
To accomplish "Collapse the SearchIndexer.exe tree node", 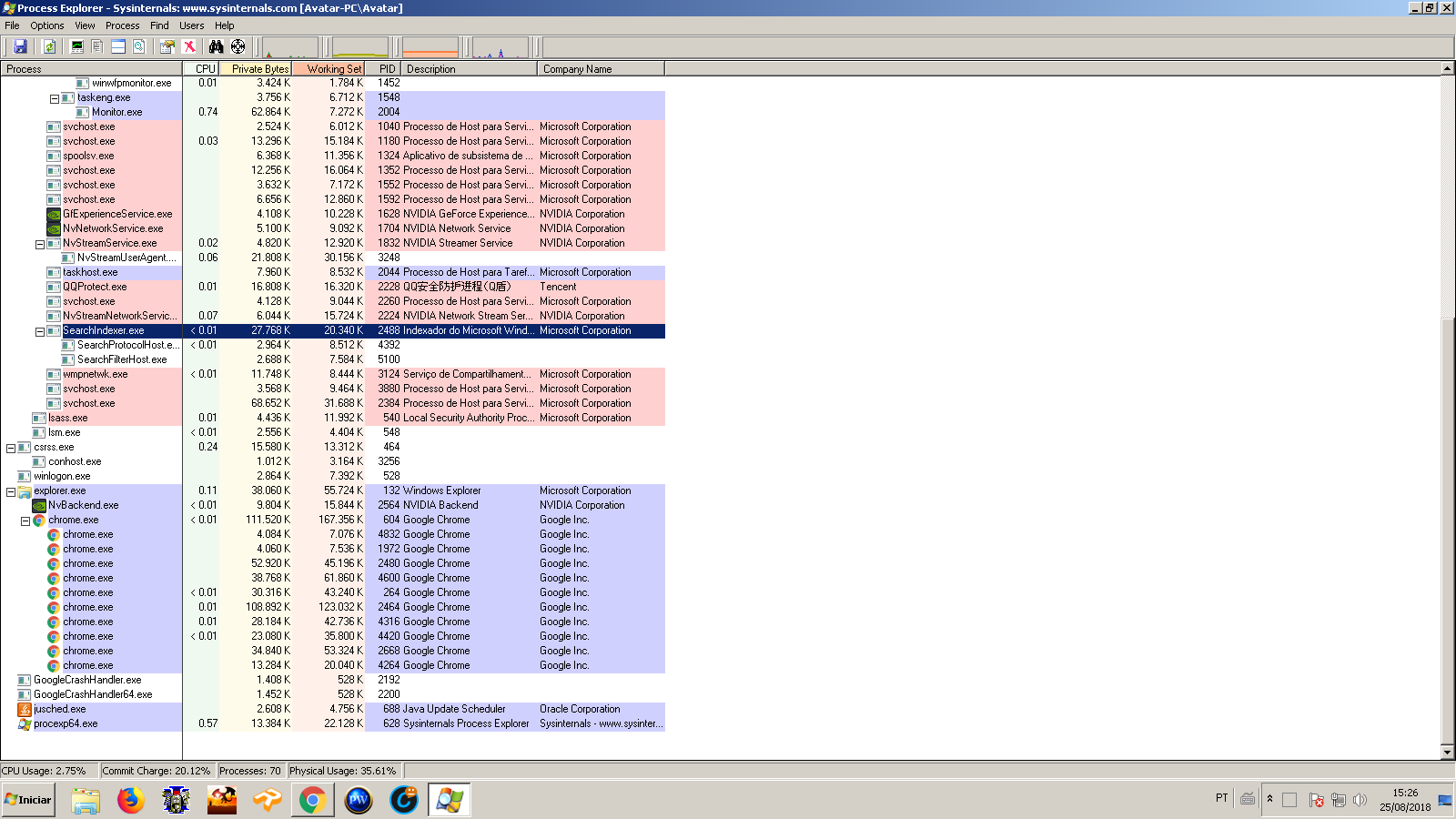I will (x=40, y=331).
